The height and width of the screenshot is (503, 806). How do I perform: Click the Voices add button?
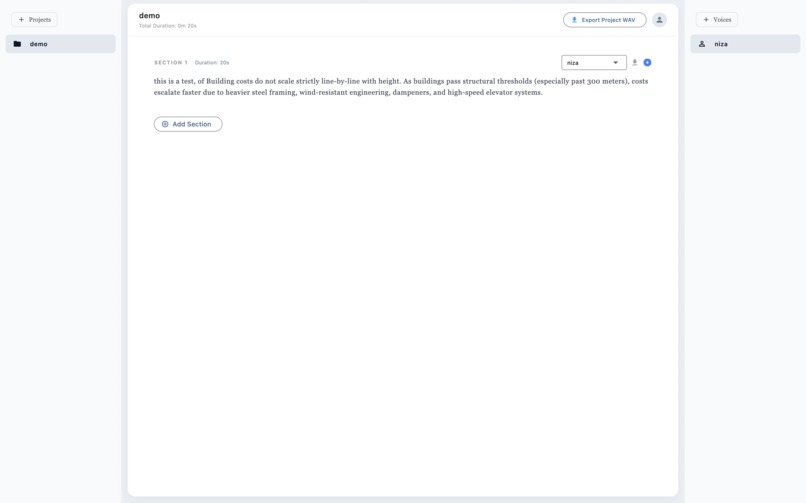717,20
